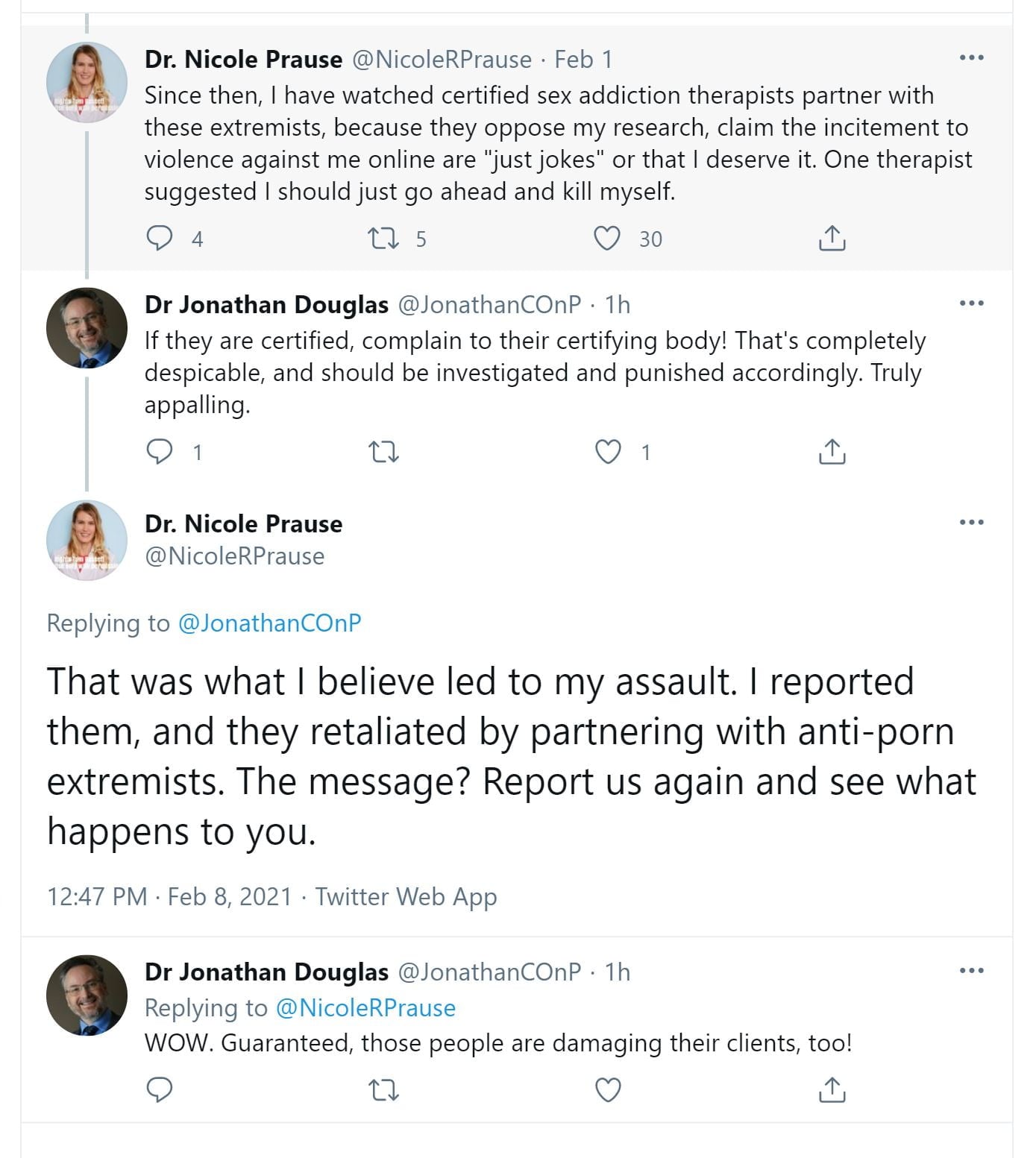Open the @NicoleRPrause link in 'Replying to'
The width and height of the screenshot is (1036, 1158).
365,1008
